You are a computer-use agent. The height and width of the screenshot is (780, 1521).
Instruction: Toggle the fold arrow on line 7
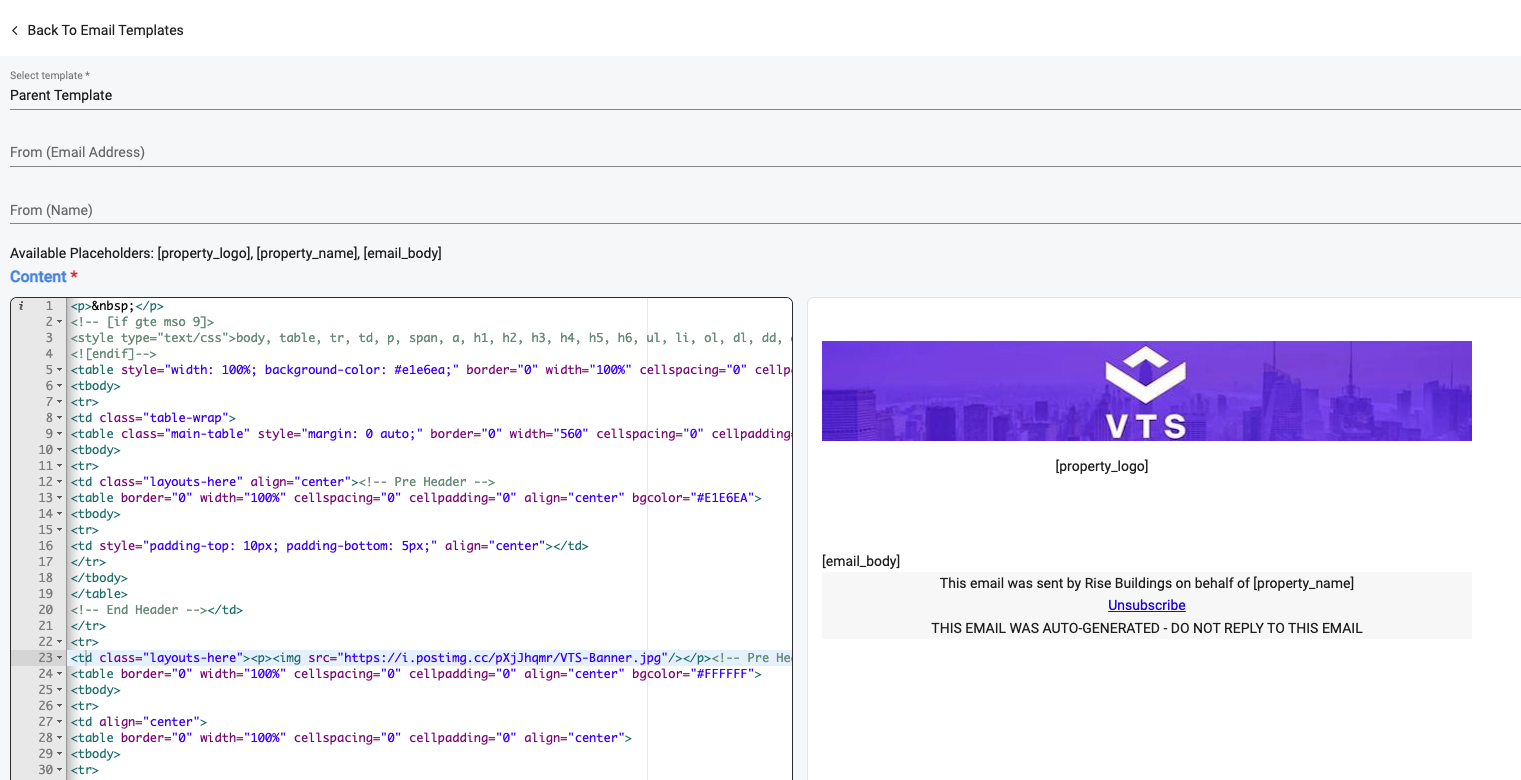[x=60, y=402]
